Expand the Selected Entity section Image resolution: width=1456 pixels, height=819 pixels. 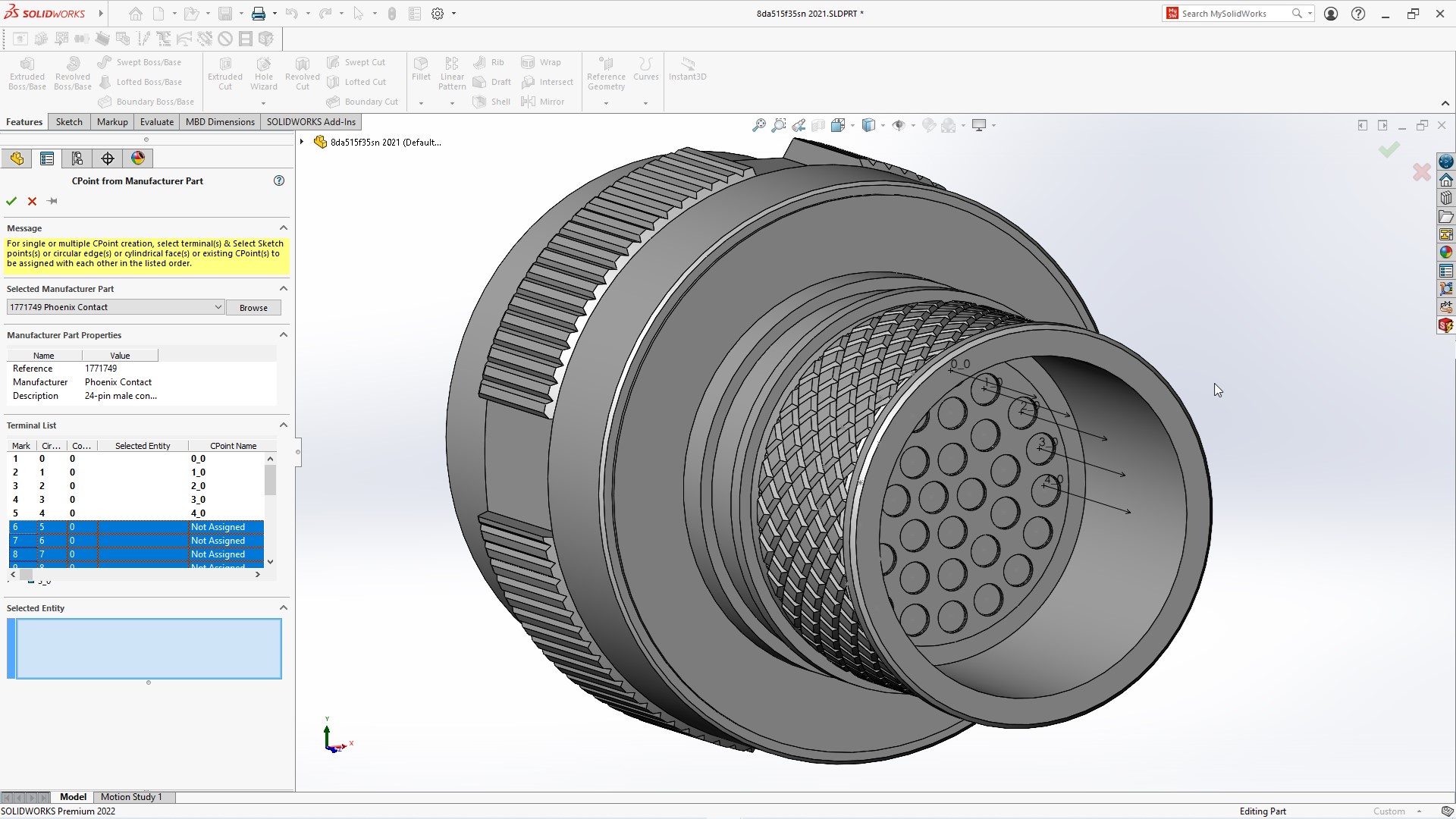[284, 607]
